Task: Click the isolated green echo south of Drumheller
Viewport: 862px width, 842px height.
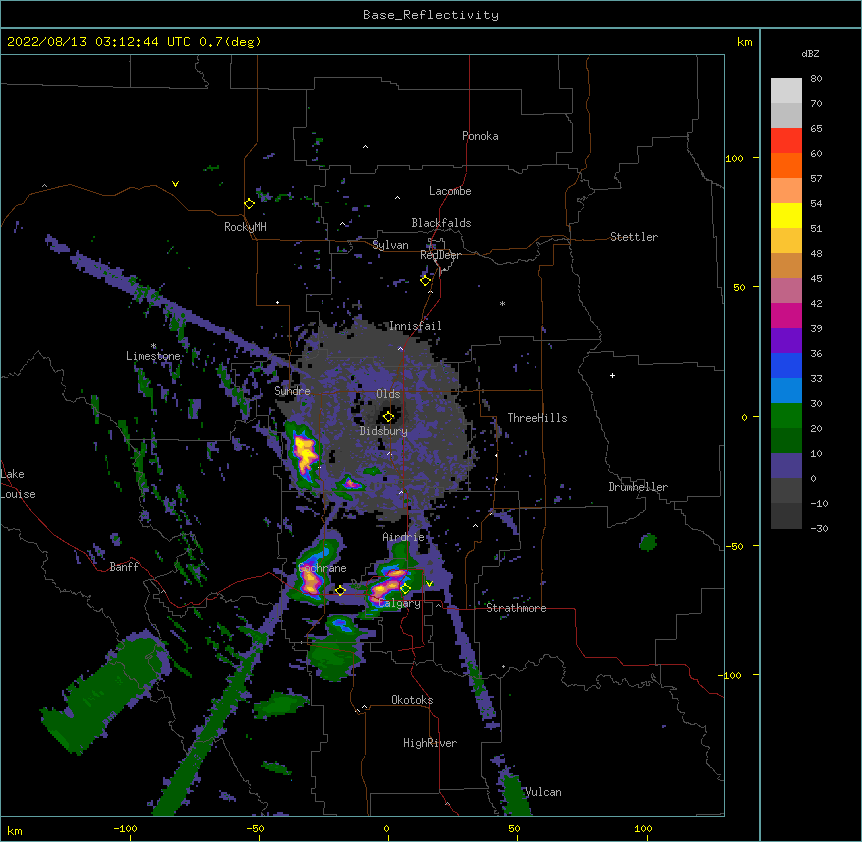Action: coord(649,542)
